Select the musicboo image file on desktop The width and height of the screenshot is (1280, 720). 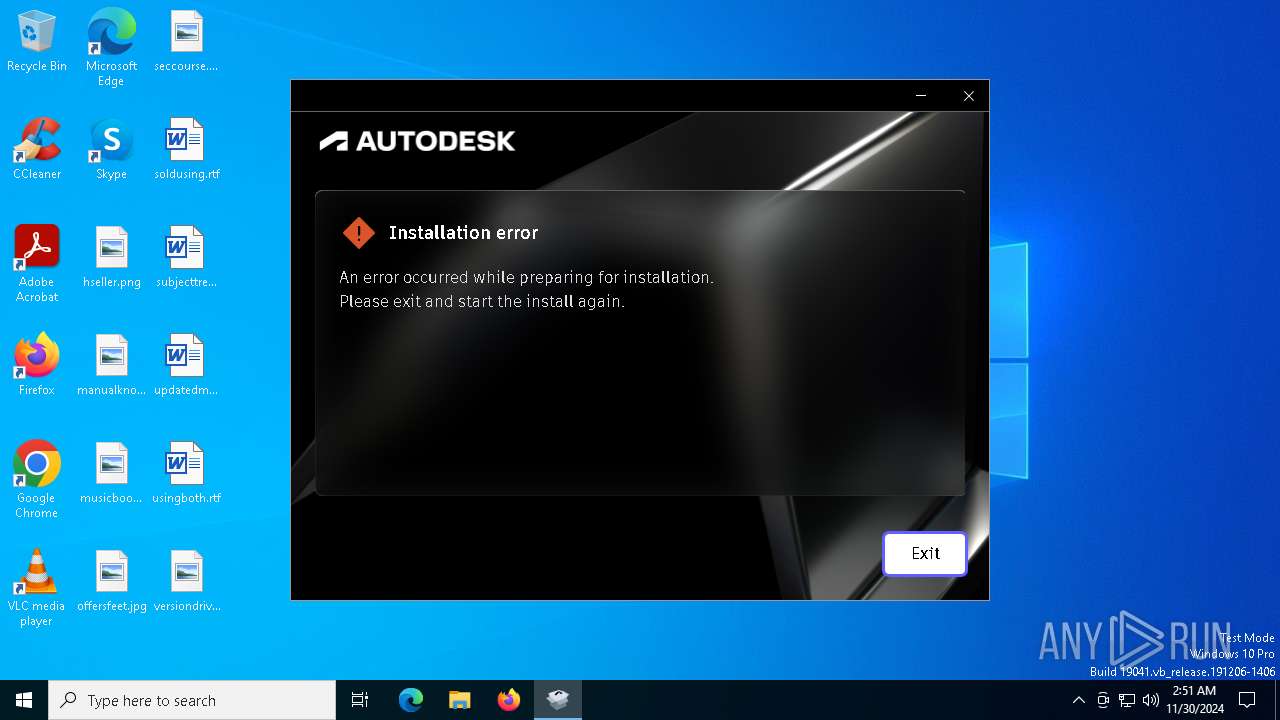[111, 473]
